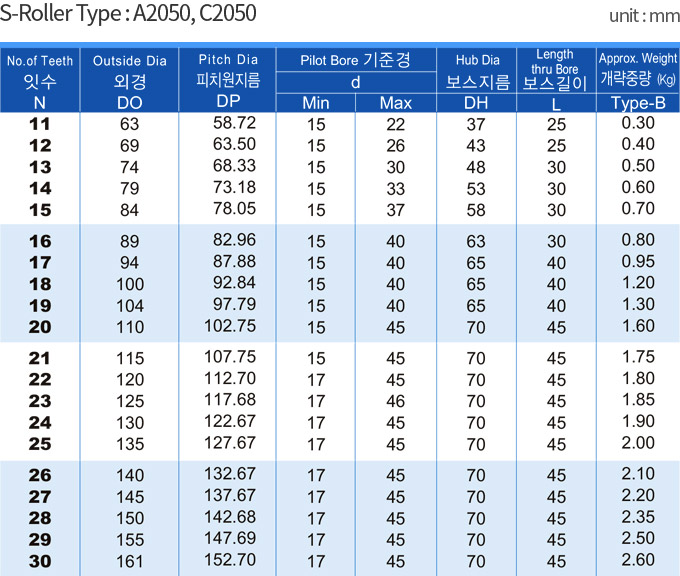Select outside diameter value 125
This screenshot has width=680, height=576.
point(130,401)
